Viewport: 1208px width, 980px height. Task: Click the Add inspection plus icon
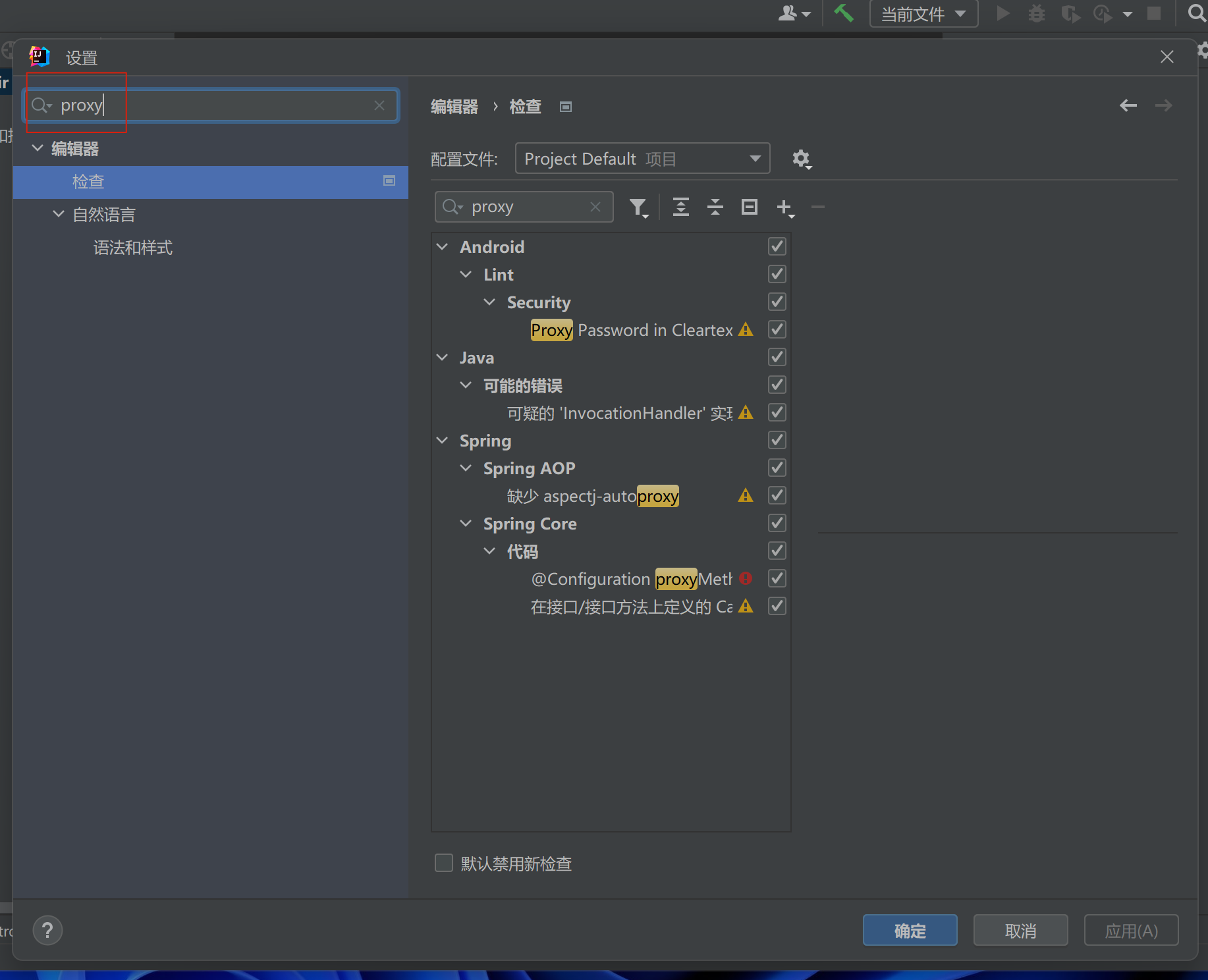tap(785, 207)
